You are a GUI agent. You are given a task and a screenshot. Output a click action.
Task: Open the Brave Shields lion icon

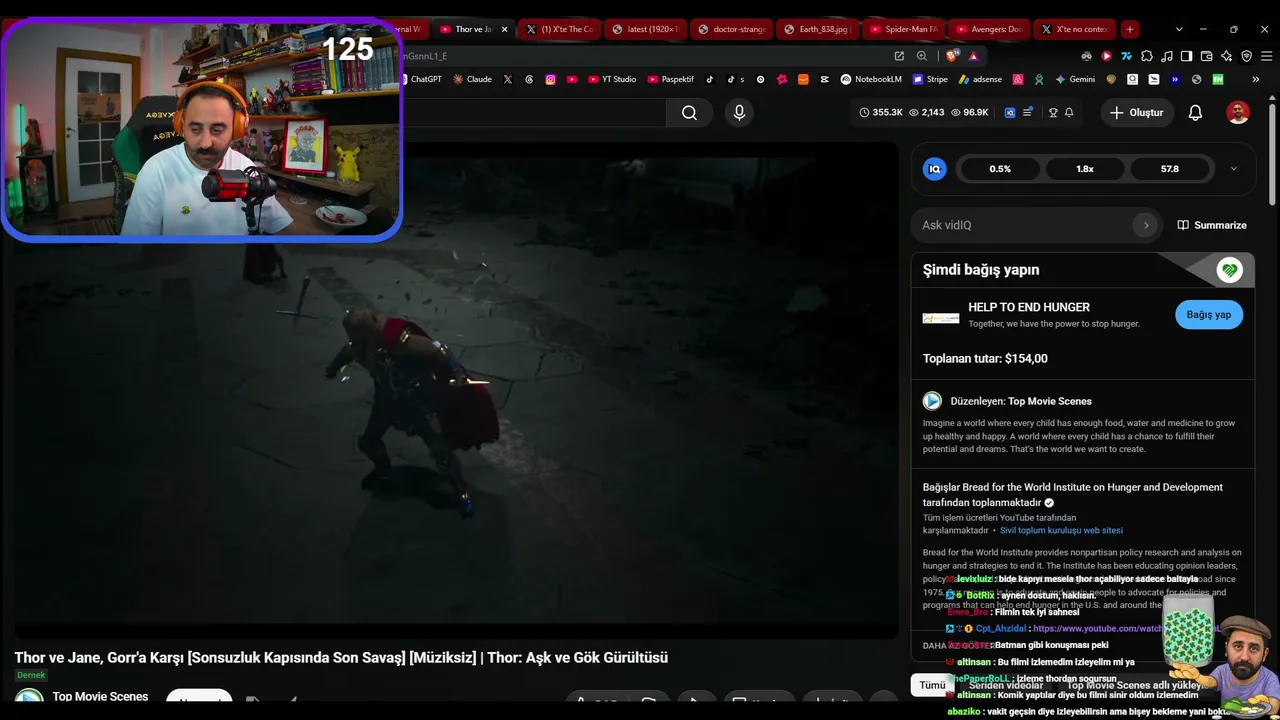pyautogui.click(x=952, y=56)
